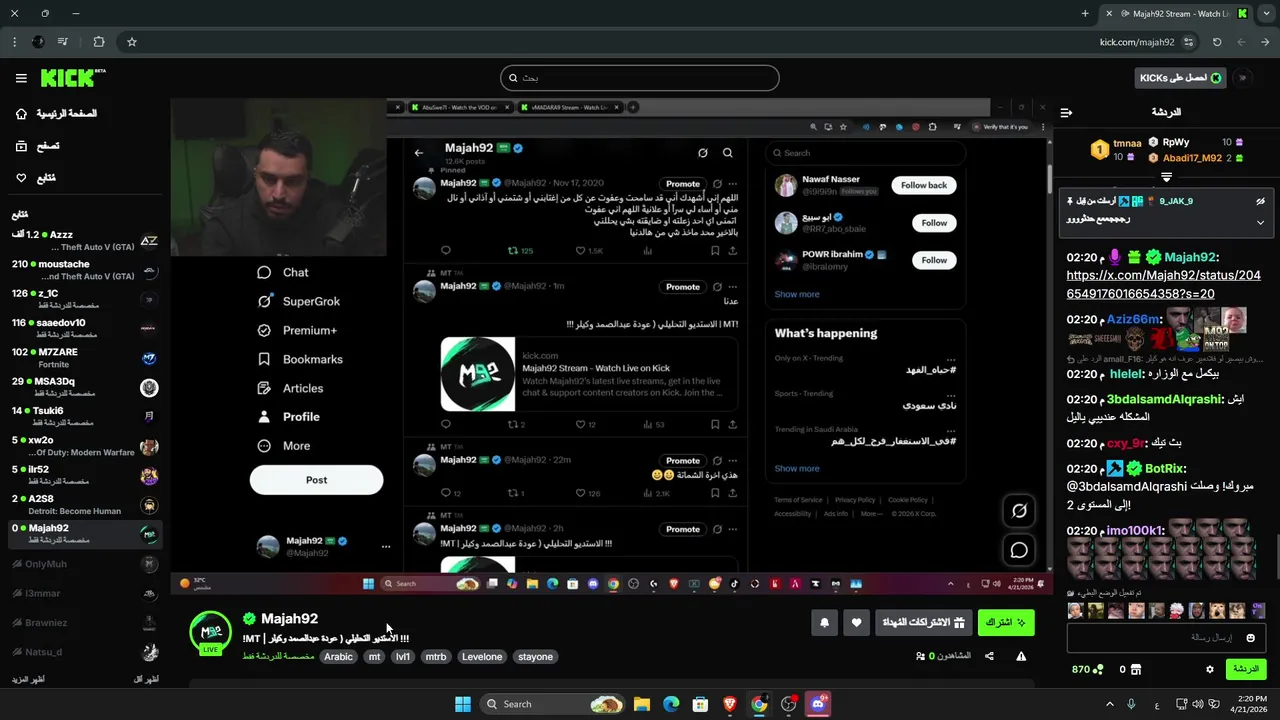
Task: Click the white Post button in the X sidebar
Action: coord(316,480)
